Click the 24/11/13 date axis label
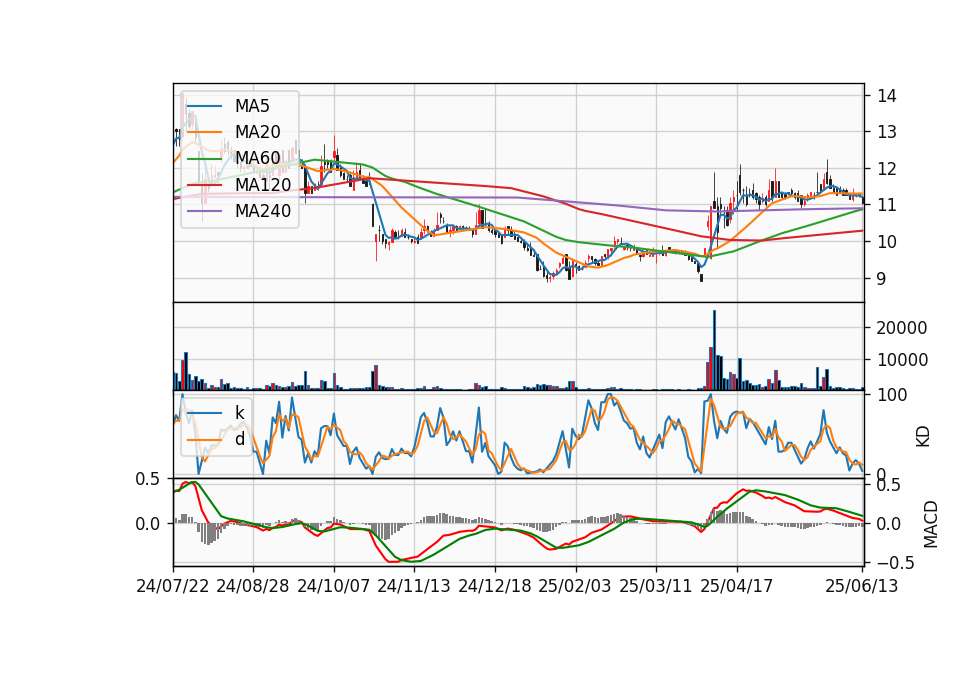Screen dimensions: 960x690 point(414,586)
